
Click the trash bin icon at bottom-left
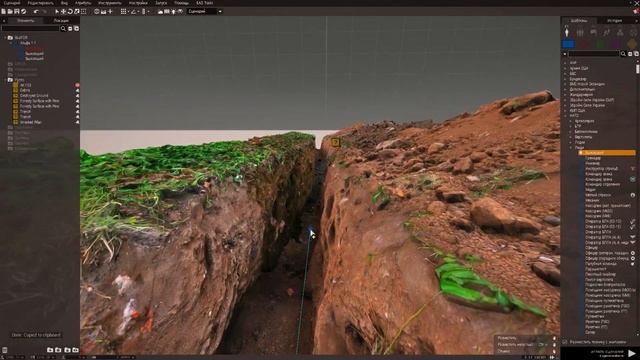pyautogui.click(x=4, y=350)
